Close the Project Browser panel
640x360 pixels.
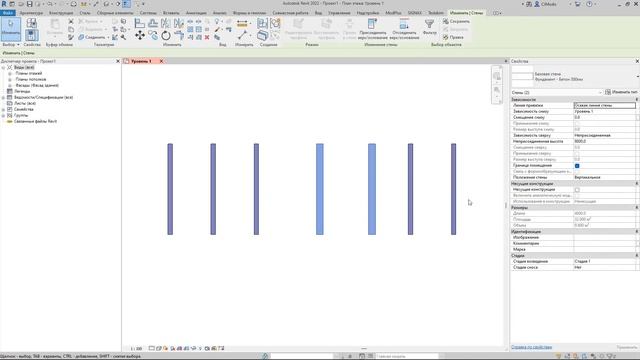pyautogui.click(x=118, y=61)
